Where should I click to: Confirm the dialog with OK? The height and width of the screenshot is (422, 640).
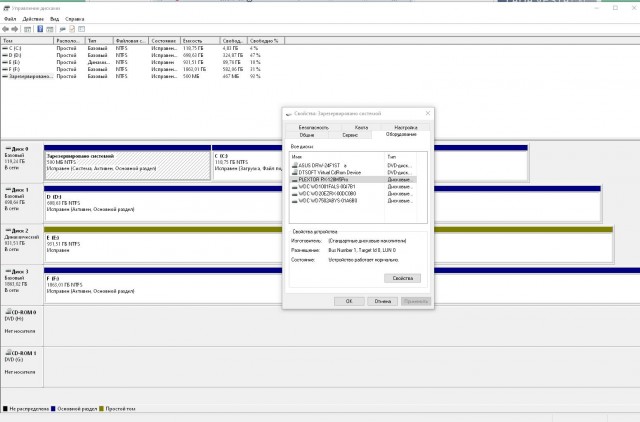[349, 301]
